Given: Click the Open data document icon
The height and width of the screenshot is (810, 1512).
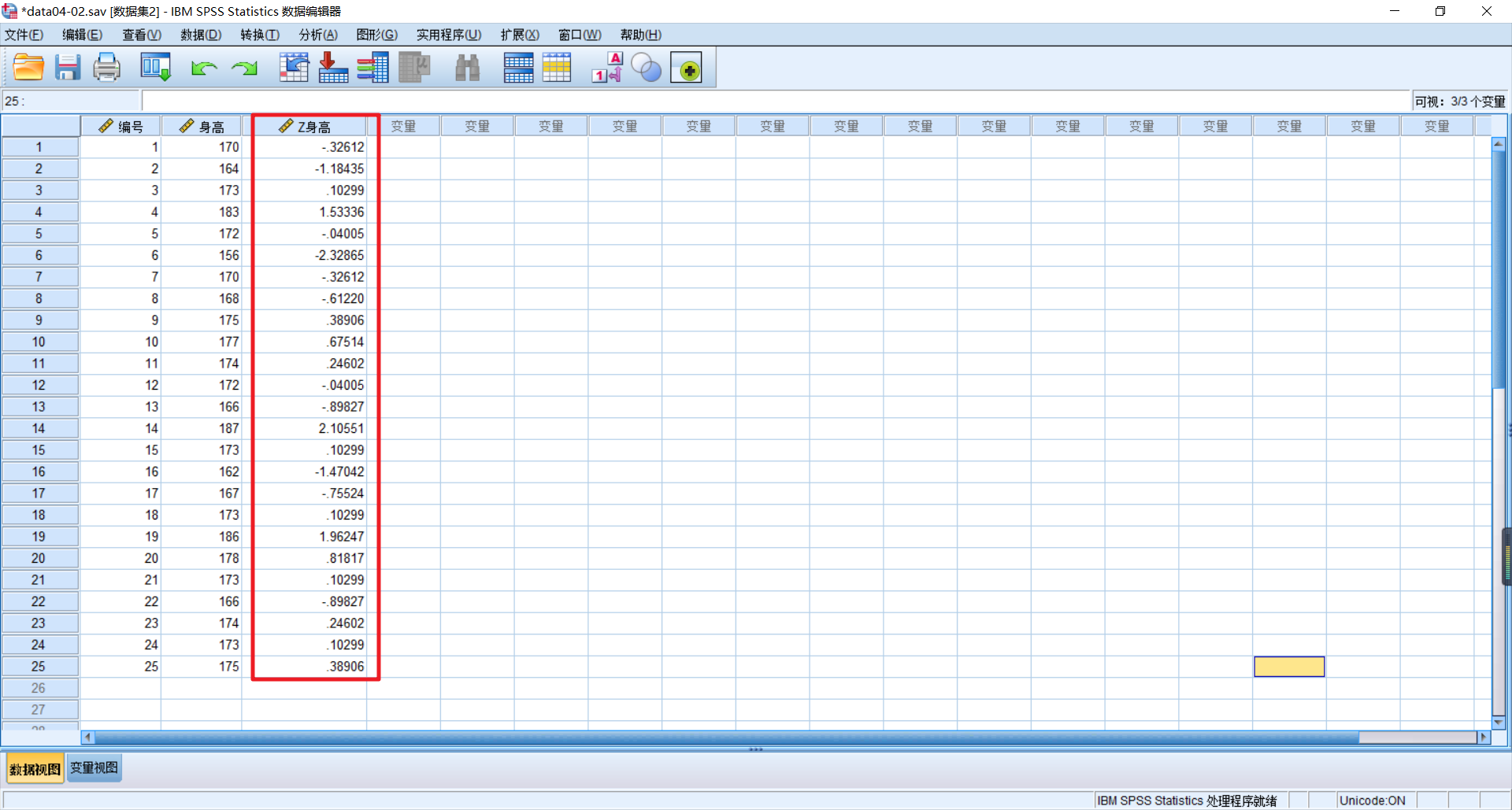Looking at the screenshot, I should pyautogui.click(x=28, y=68).
